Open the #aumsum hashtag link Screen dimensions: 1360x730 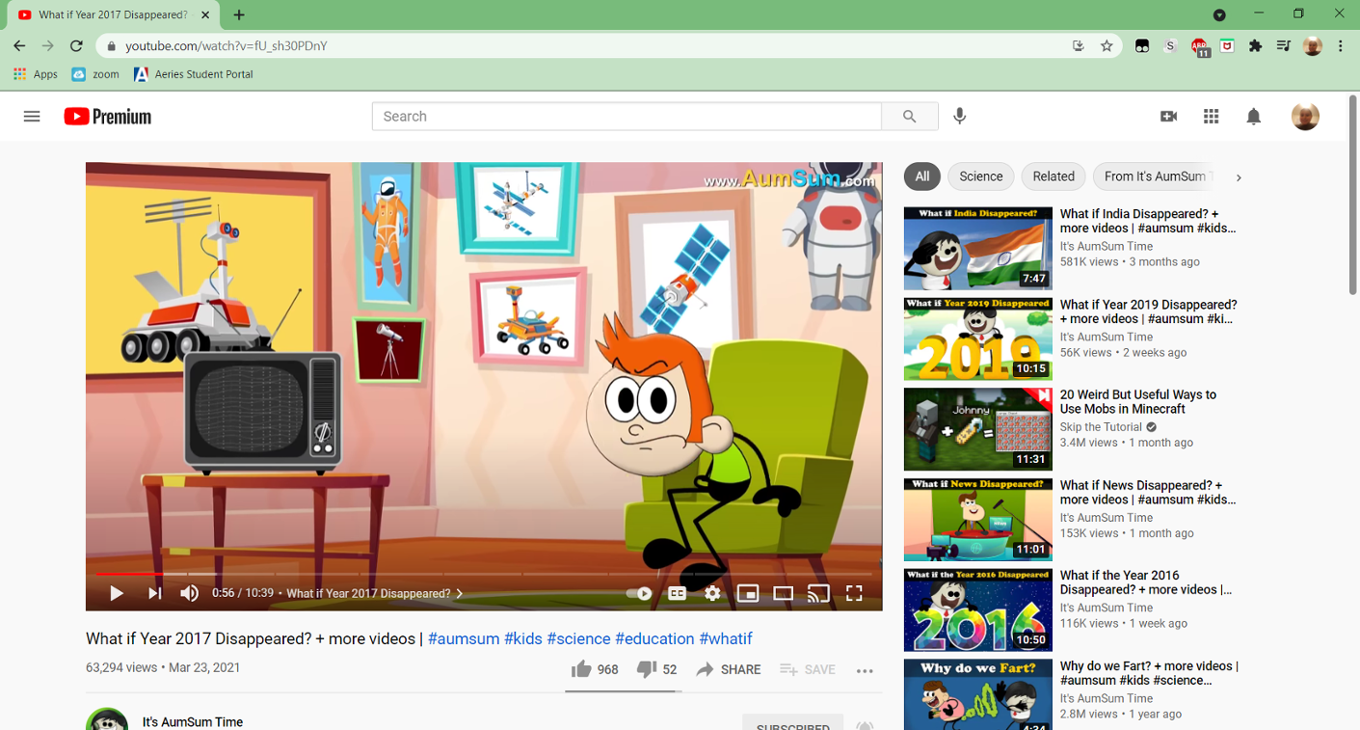pyautogui.click(x=463, y=638)
